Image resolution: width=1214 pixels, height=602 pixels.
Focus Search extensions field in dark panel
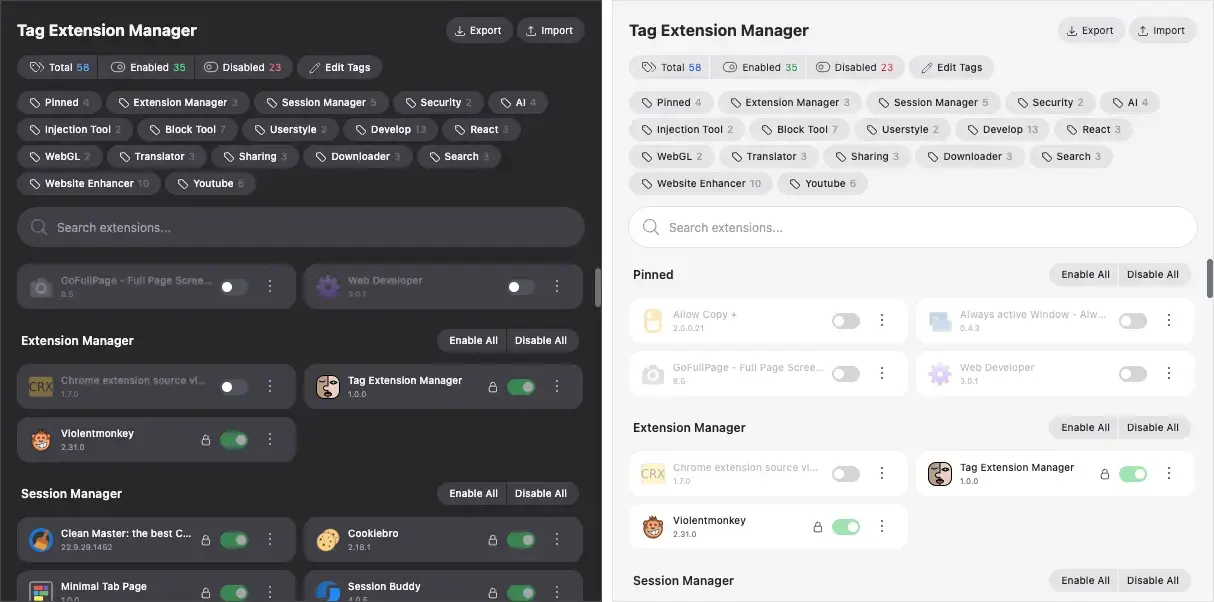[x=301, y=227]
